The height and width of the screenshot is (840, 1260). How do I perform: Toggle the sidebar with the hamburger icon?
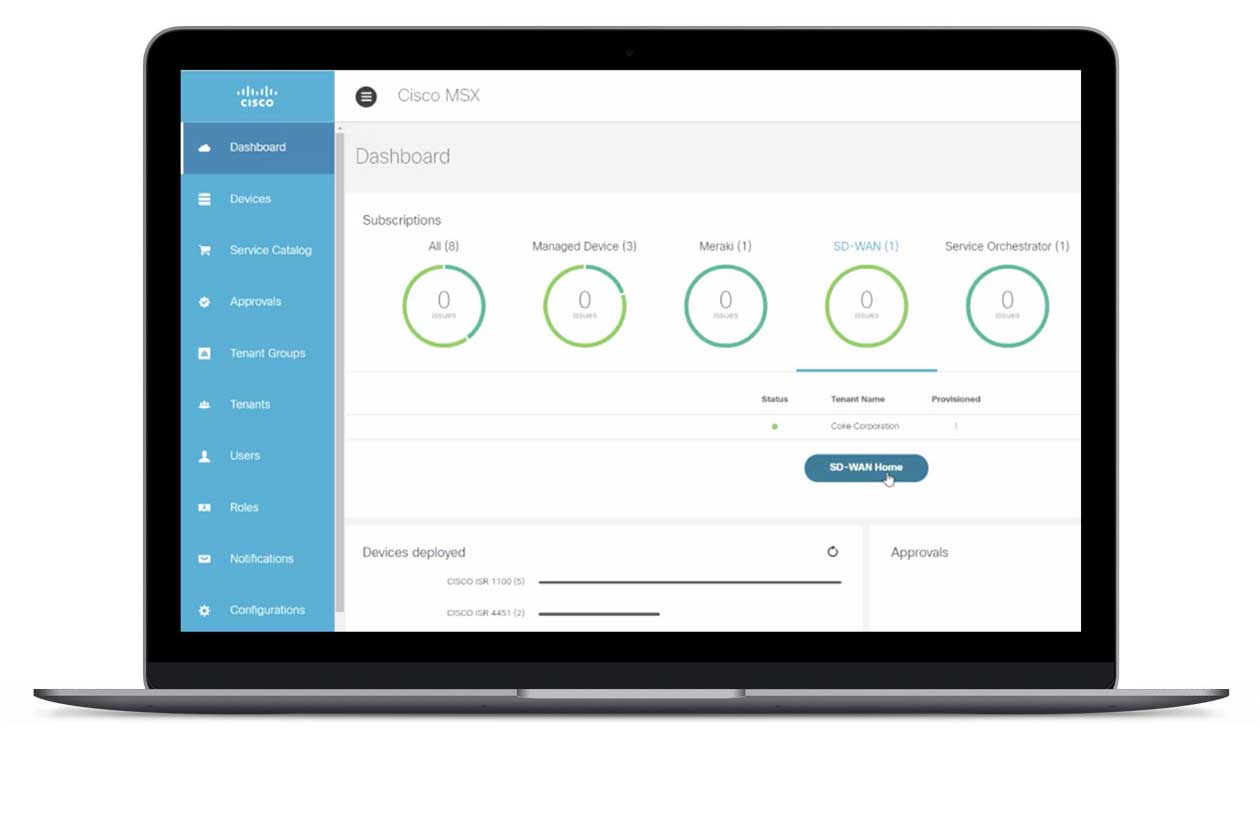tap(366, 95)
